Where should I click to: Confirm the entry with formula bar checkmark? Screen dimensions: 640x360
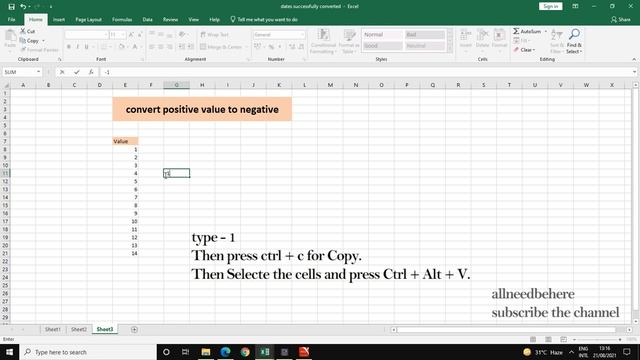(77, 72)
